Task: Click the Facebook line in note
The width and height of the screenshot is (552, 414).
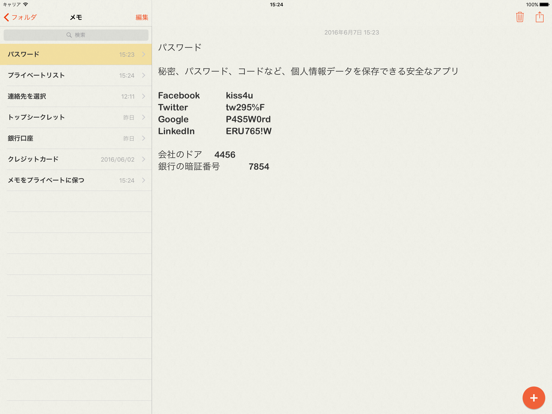Action: 205,95
